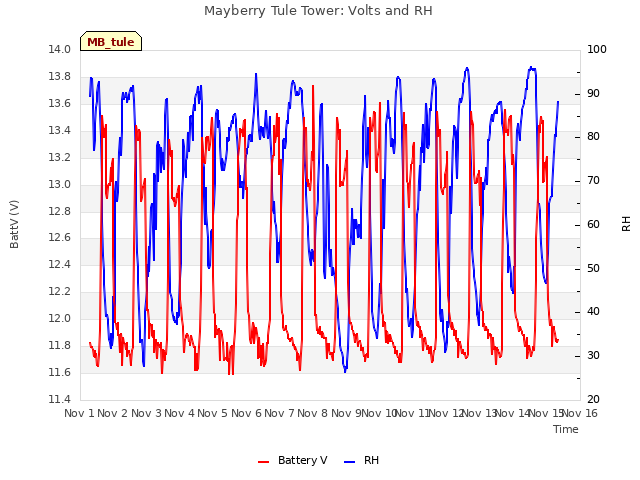Click the 30 right axis tick label
The height and width of the screenshot is (480, 640).
[x=593, y=356]
